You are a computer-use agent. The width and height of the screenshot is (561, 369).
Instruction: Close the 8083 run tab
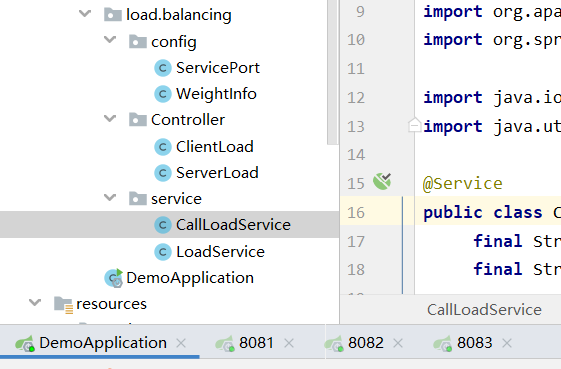pyautogui.click(x=507, y=344)
